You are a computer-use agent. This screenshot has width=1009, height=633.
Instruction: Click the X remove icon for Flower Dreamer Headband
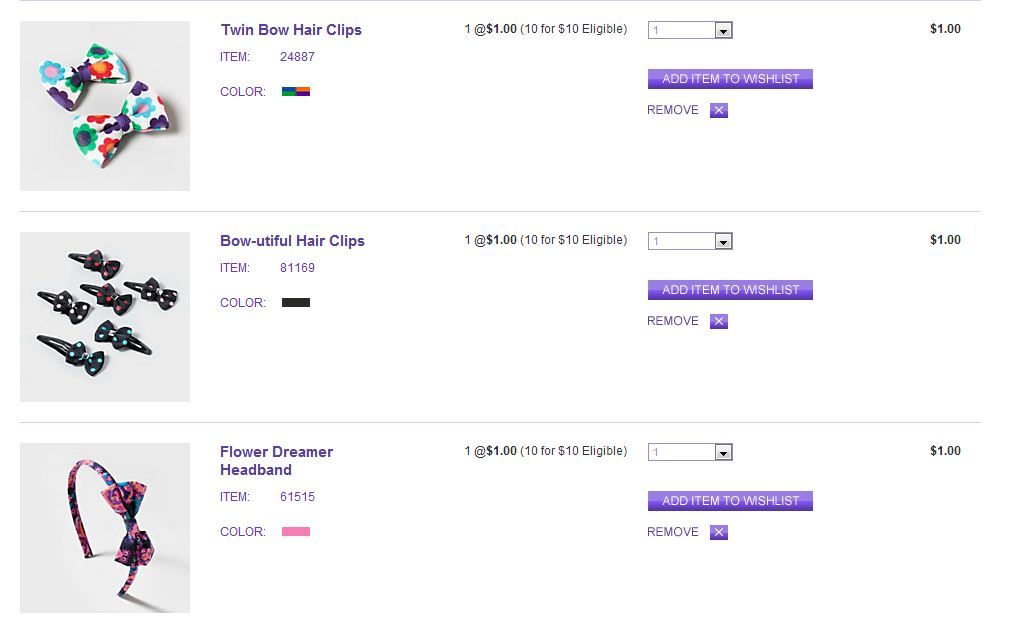[x=719, y=533]
